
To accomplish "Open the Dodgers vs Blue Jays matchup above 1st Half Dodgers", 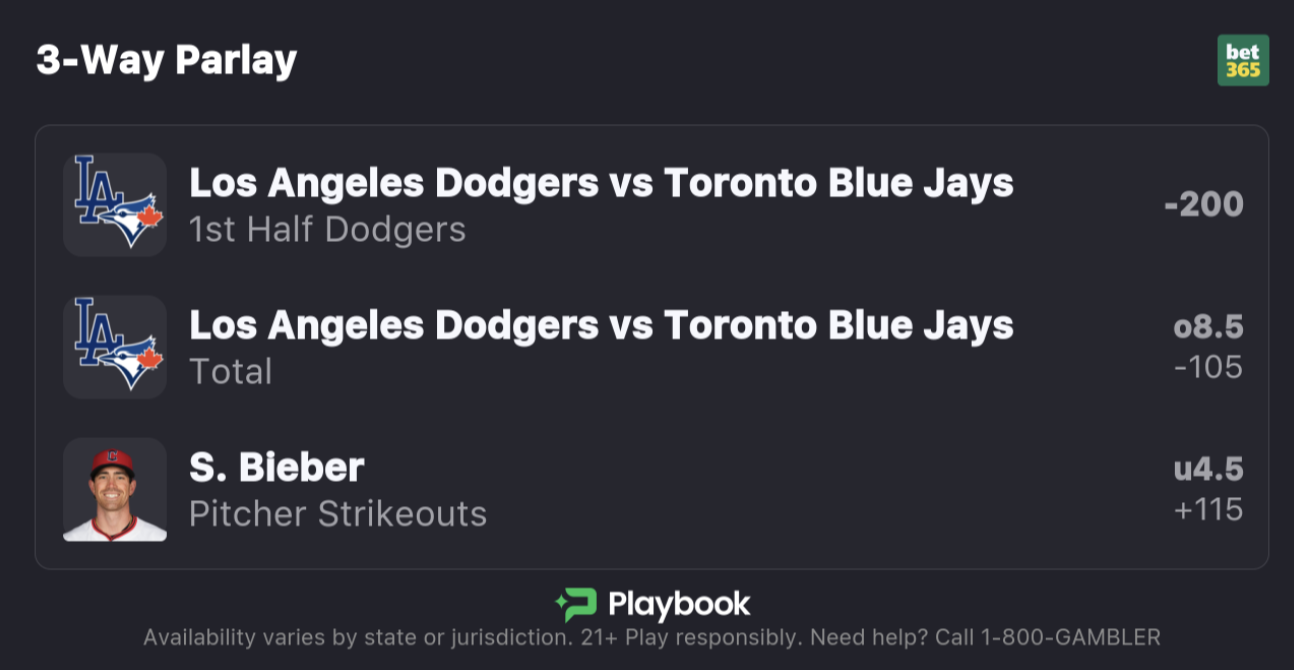I will coord(601,183).
